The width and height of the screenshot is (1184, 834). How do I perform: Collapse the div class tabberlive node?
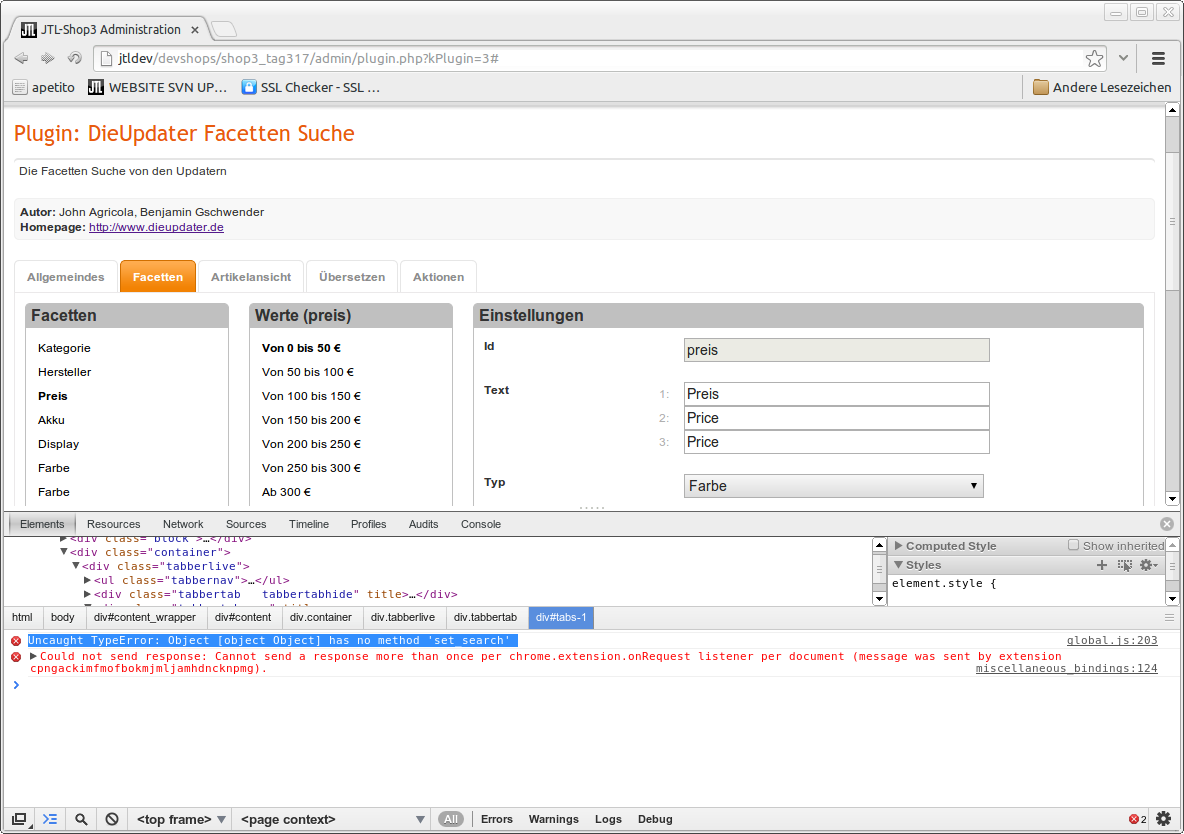click(76, 566)
